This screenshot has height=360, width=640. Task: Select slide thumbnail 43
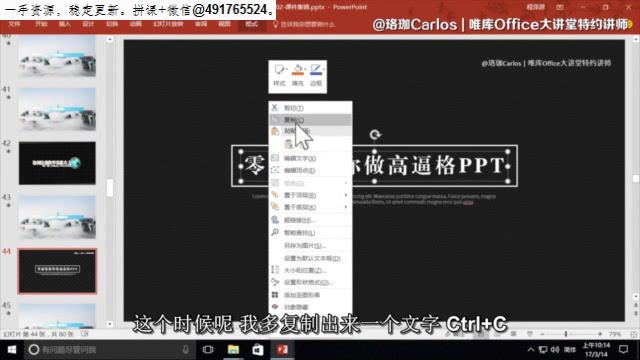pos(57,217)
